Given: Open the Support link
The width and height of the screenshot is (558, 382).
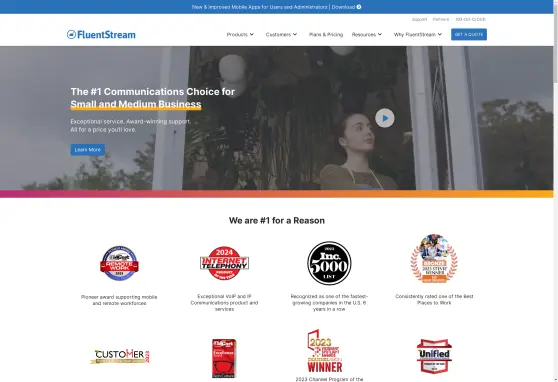Looking at the screenshot, I should point(420,19).
